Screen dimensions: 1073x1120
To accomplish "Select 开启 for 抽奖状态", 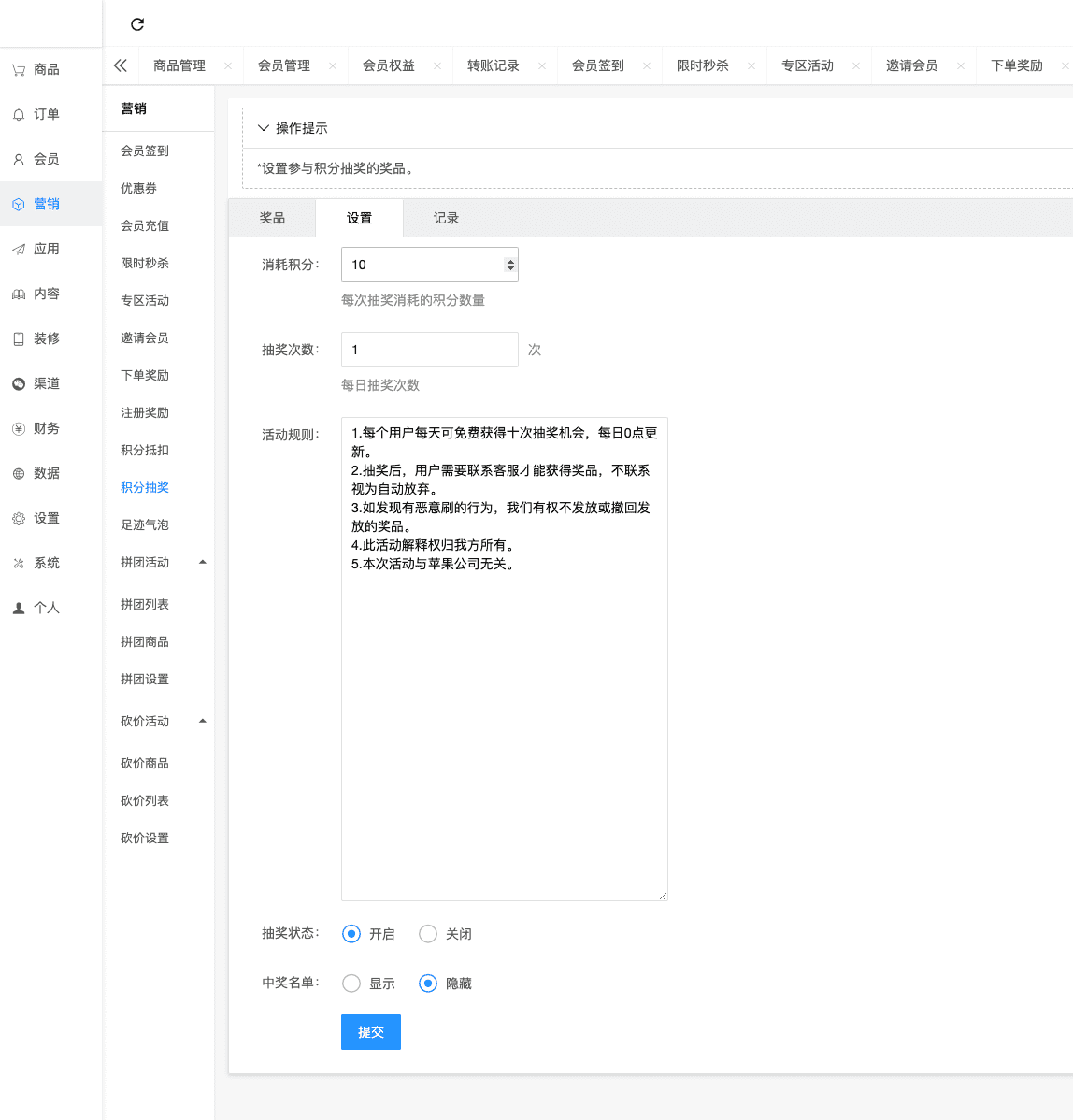I will tap(351, 934).
